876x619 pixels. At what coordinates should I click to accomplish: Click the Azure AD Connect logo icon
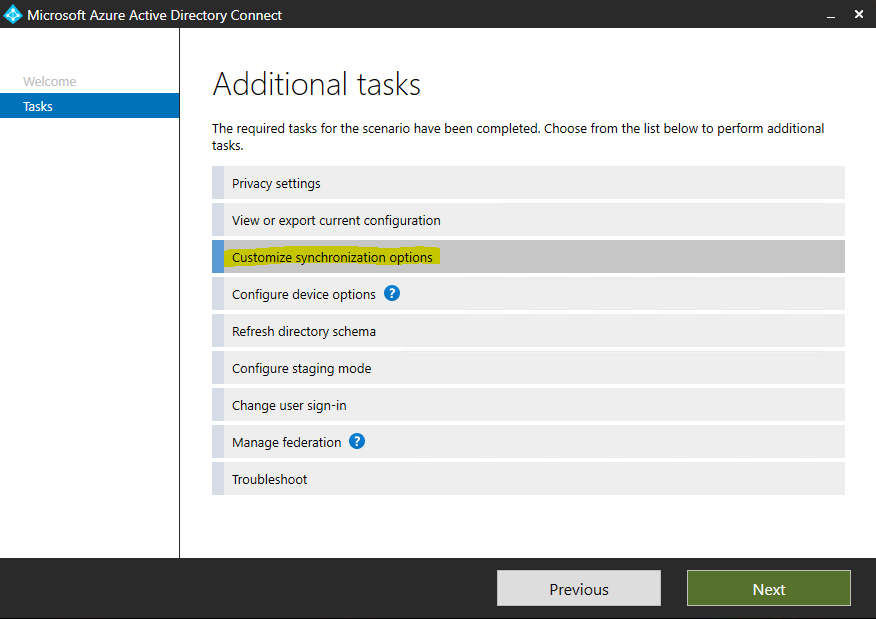[x=12, y=15]
